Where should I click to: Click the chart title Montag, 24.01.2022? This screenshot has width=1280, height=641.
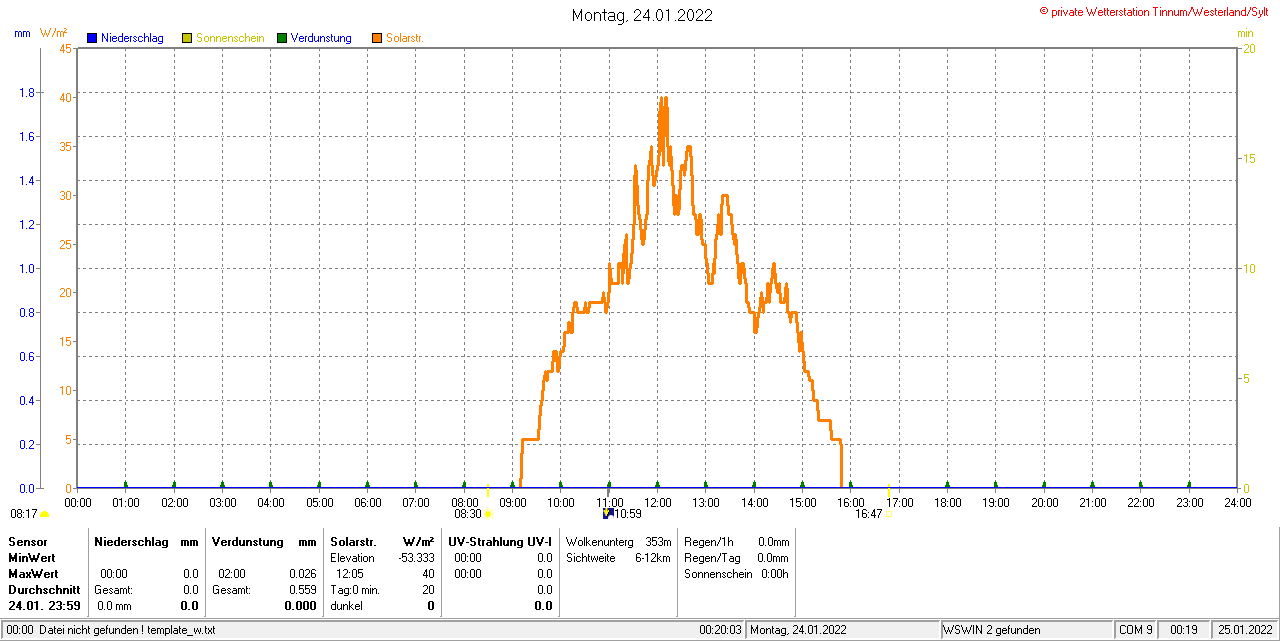coord(642,15)
